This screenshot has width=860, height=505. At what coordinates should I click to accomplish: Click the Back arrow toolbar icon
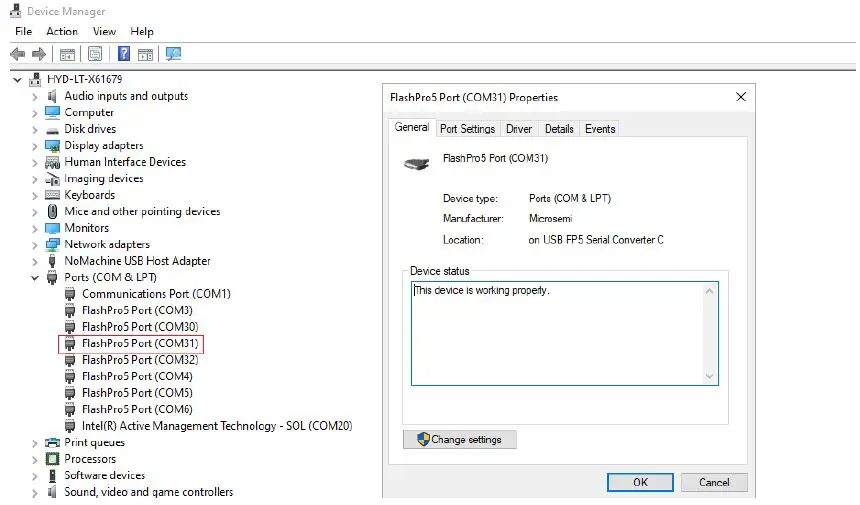click(x=18, y=54)
